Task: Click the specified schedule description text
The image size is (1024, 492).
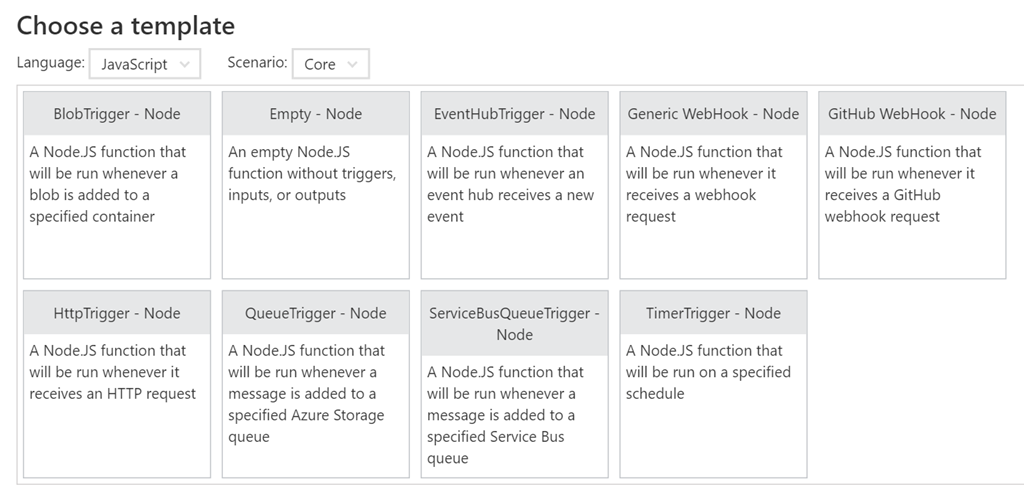Action: [708, 372]
